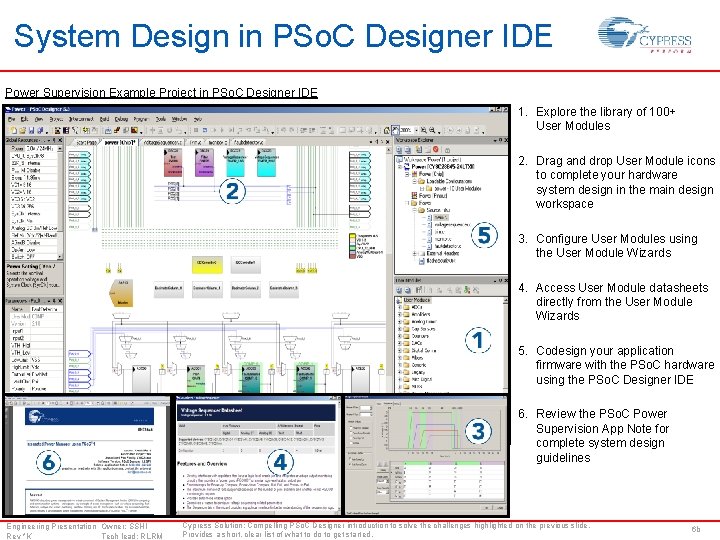Click the Save toolbar icon

(x=31, y=130)
